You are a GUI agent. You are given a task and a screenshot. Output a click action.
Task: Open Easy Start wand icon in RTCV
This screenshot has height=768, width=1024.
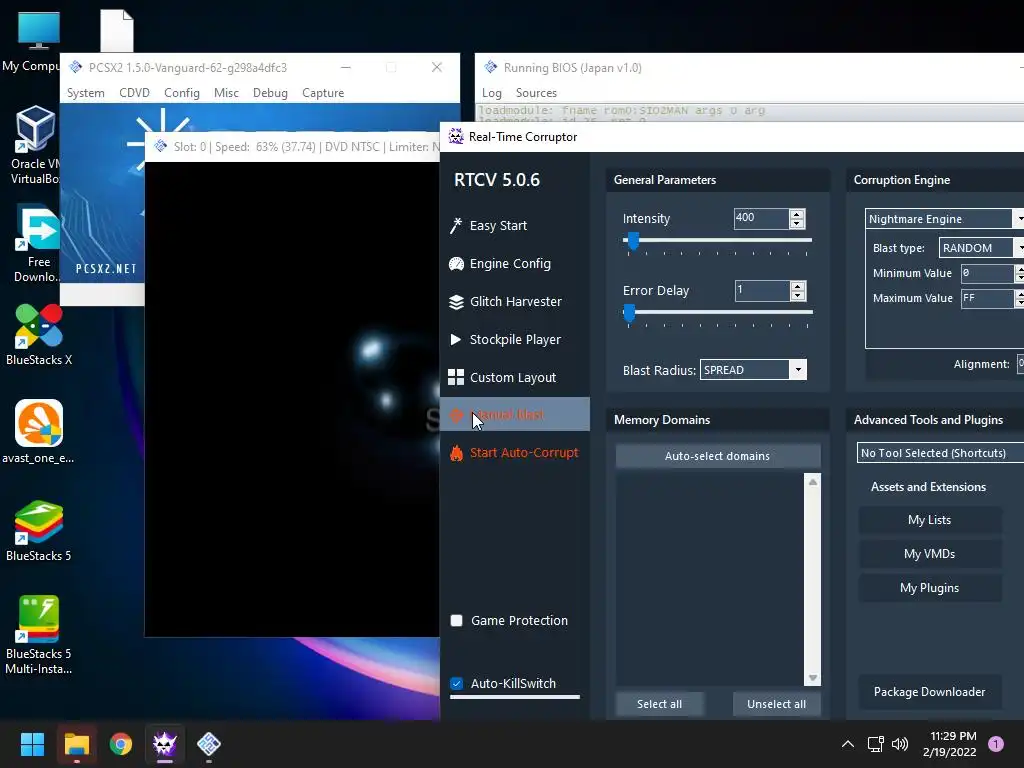tap(456, 225)
